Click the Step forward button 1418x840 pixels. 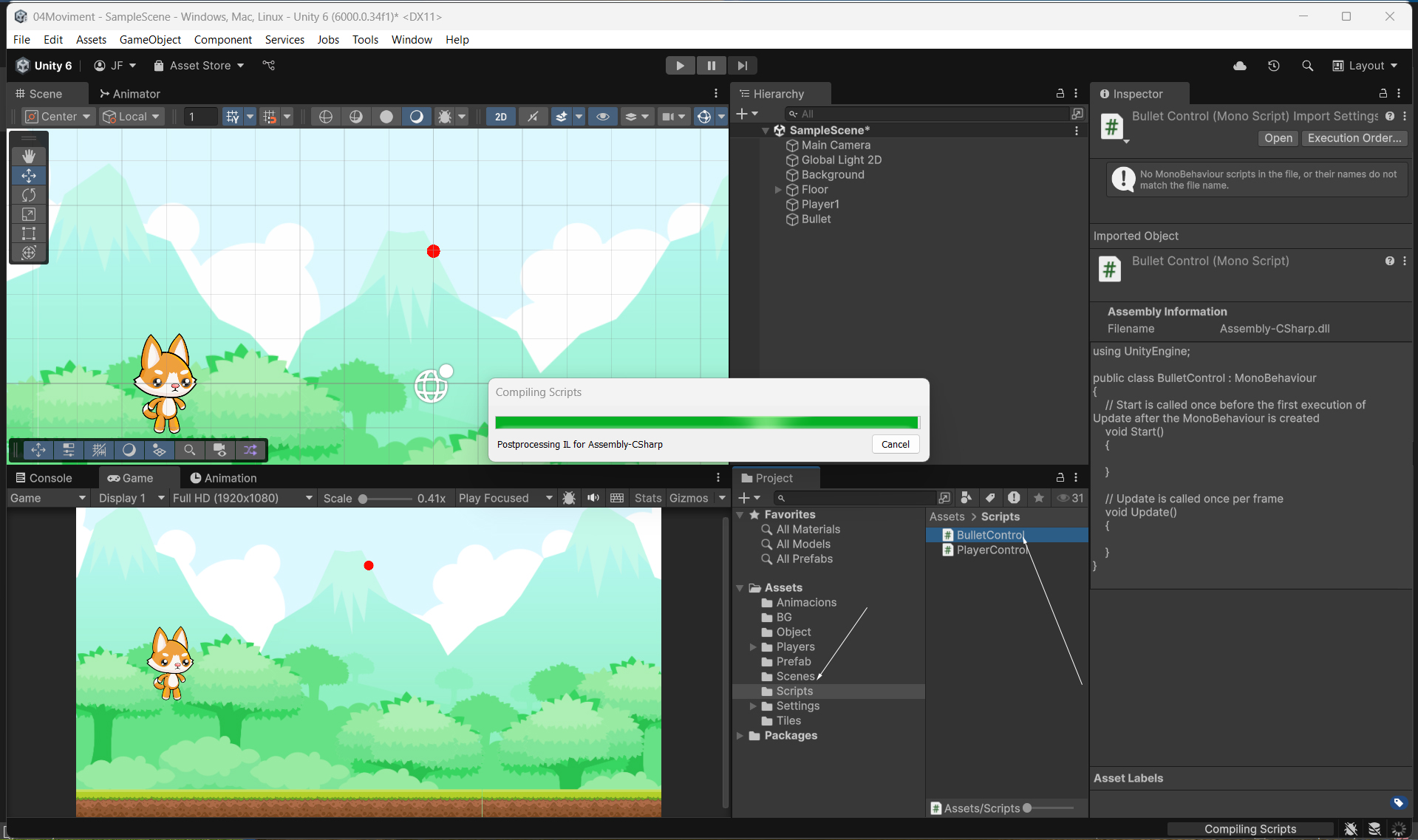point(742,66)
